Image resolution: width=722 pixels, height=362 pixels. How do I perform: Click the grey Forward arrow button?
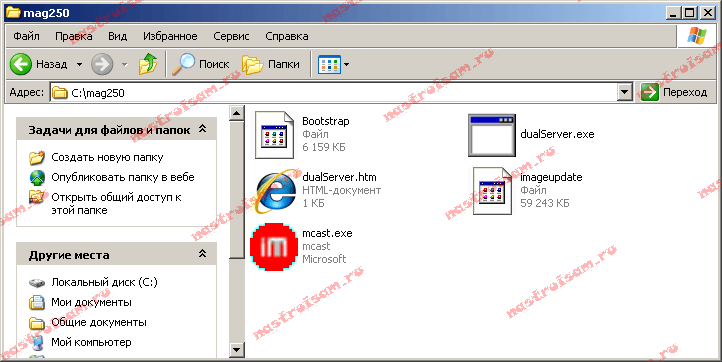point(102,64)
